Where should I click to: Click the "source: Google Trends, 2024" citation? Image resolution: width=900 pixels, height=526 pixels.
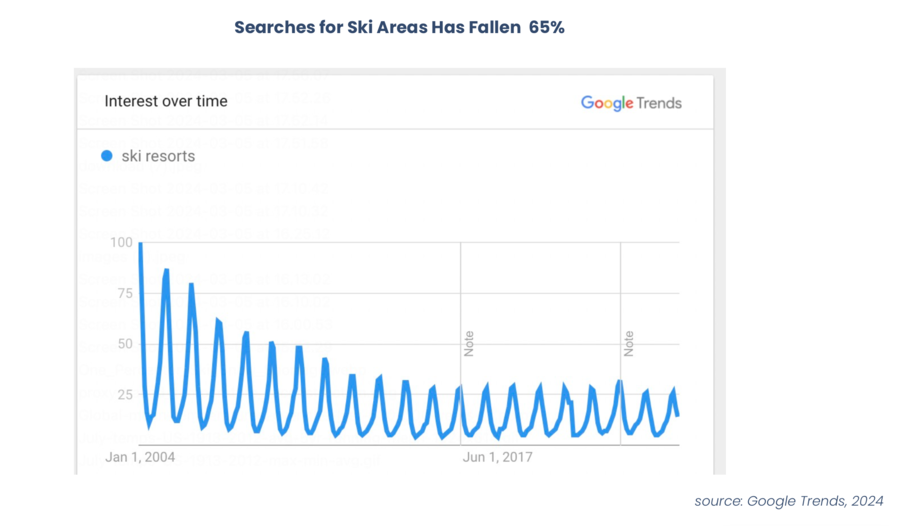point(789,501)
